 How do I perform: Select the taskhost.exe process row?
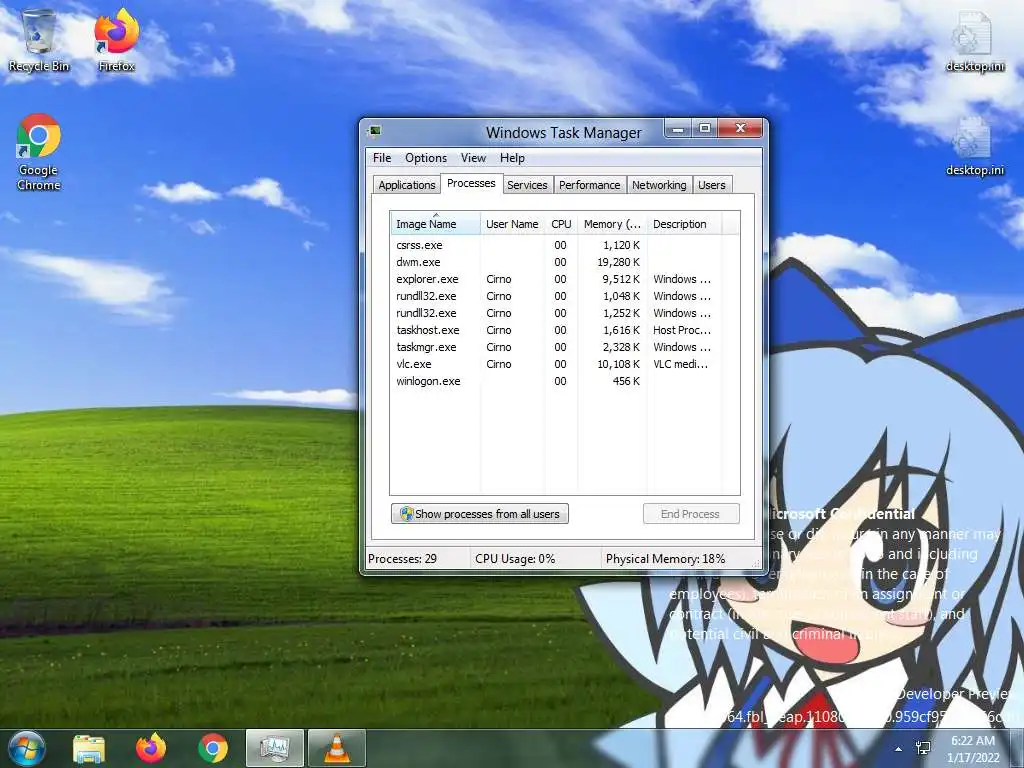[565, 330]
